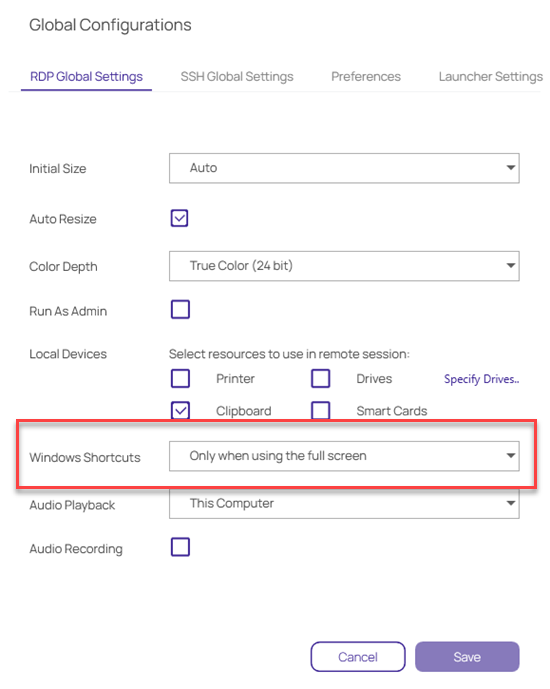Viewport: 550px width, 689px height.
Task: Click the Cancel button
Action: [358, 657]
